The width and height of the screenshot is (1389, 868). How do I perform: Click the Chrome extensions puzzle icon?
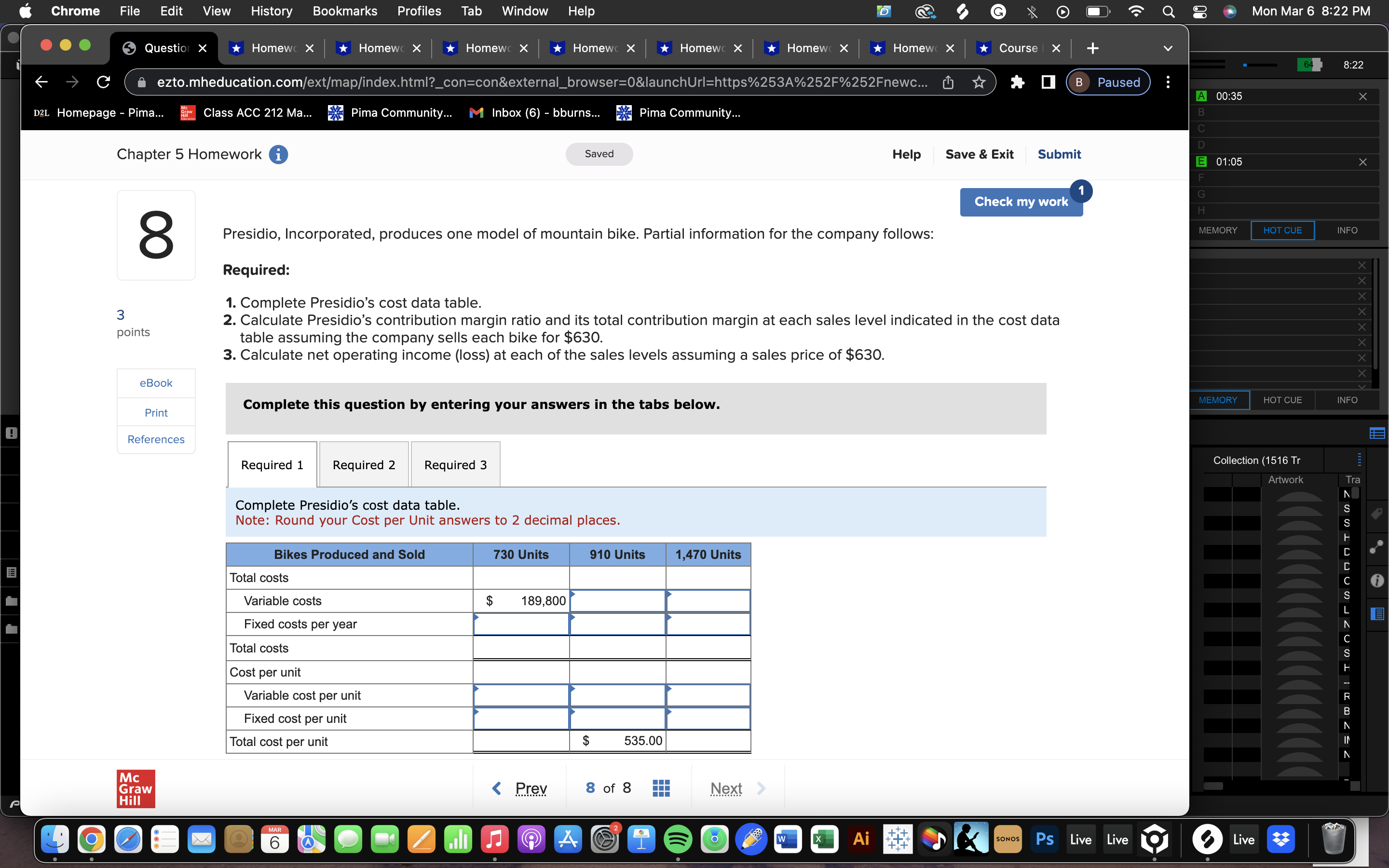coord(1018,82)
